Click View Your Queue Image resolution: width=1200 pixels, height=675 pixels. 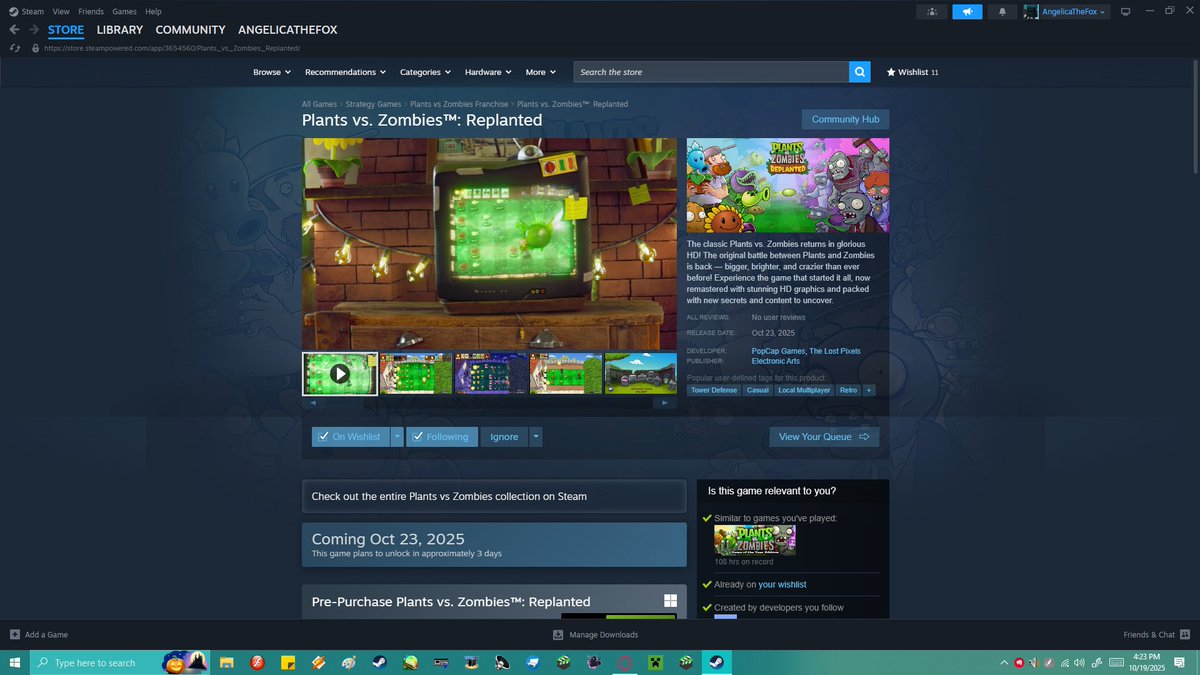tap(824, 437)
